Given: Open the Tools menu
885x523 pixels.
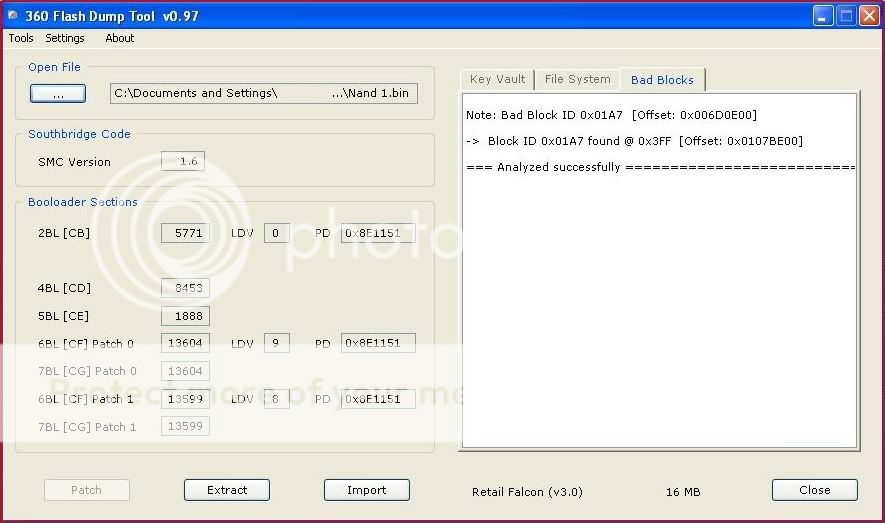Looking at the screenshot, I should 21,38.
